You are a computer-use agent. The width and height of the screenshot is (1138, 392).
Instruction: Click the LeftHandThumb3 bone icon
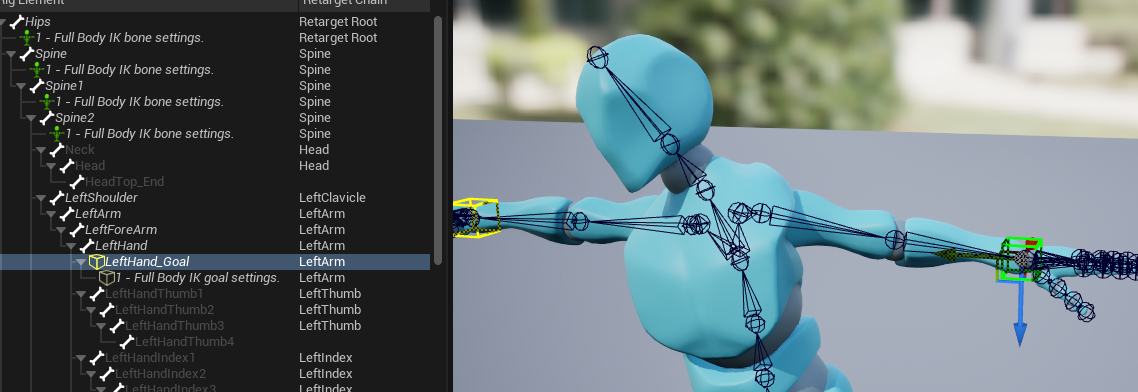tap(117, 326)
